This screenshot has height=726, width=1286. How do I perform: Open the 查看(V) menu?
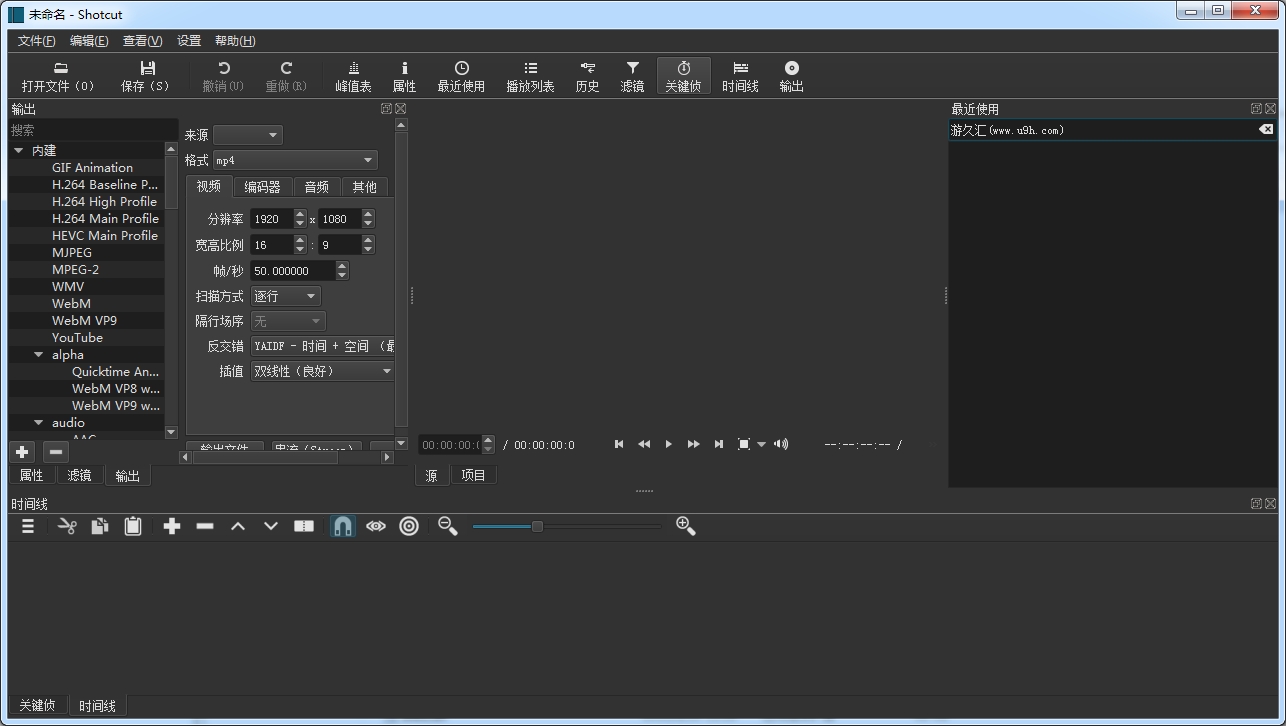click(x=142, y=41)
